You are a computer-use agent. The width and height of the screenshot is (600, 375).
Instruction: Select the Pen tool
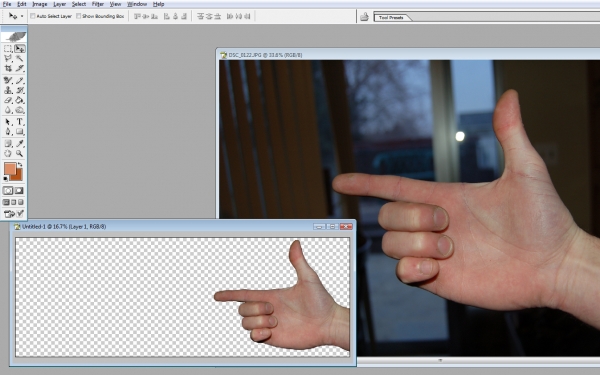8,132
